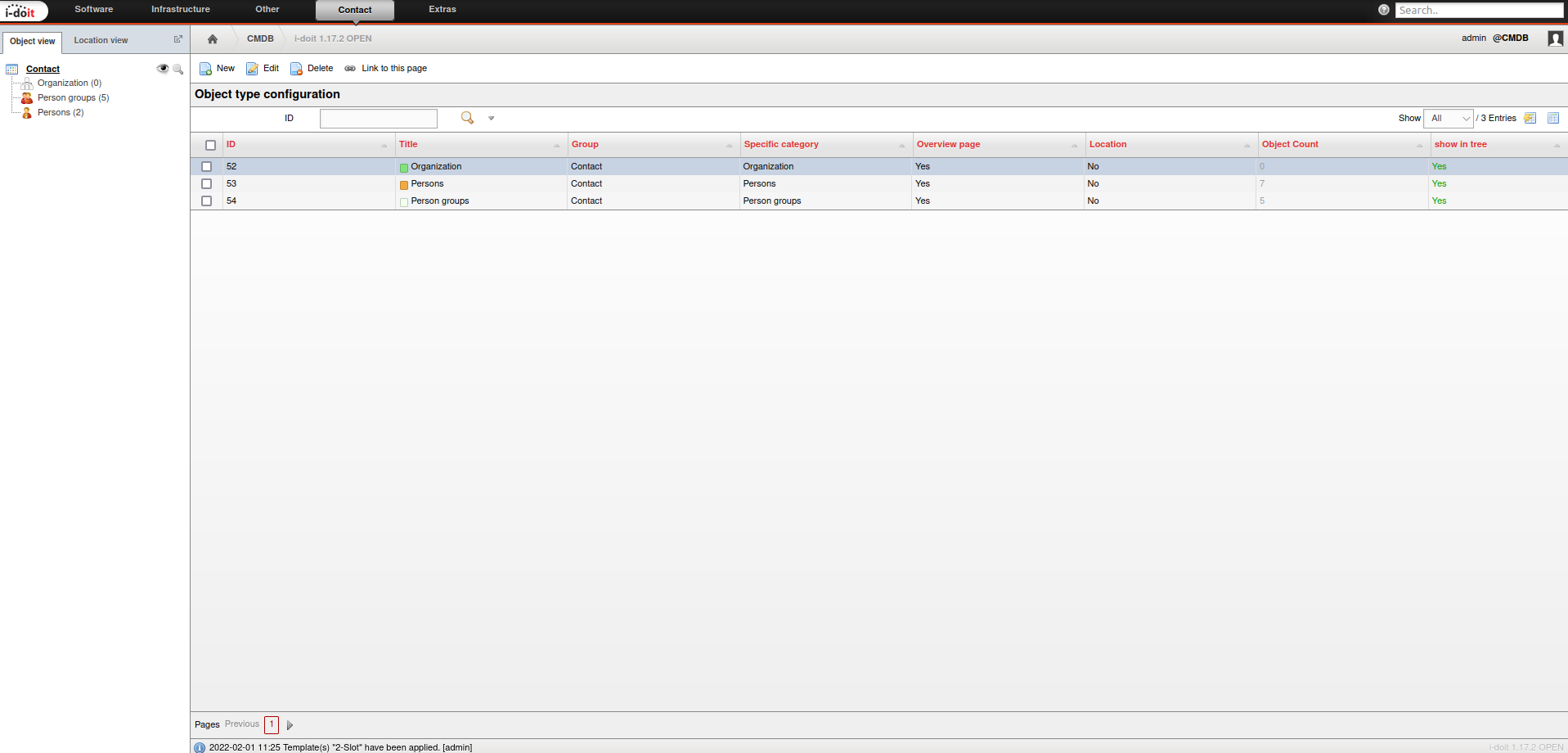This screenshot has width=1568, height=753.
Task: Tick the select-all checkbox in table header
Action: tap(210, 145)
